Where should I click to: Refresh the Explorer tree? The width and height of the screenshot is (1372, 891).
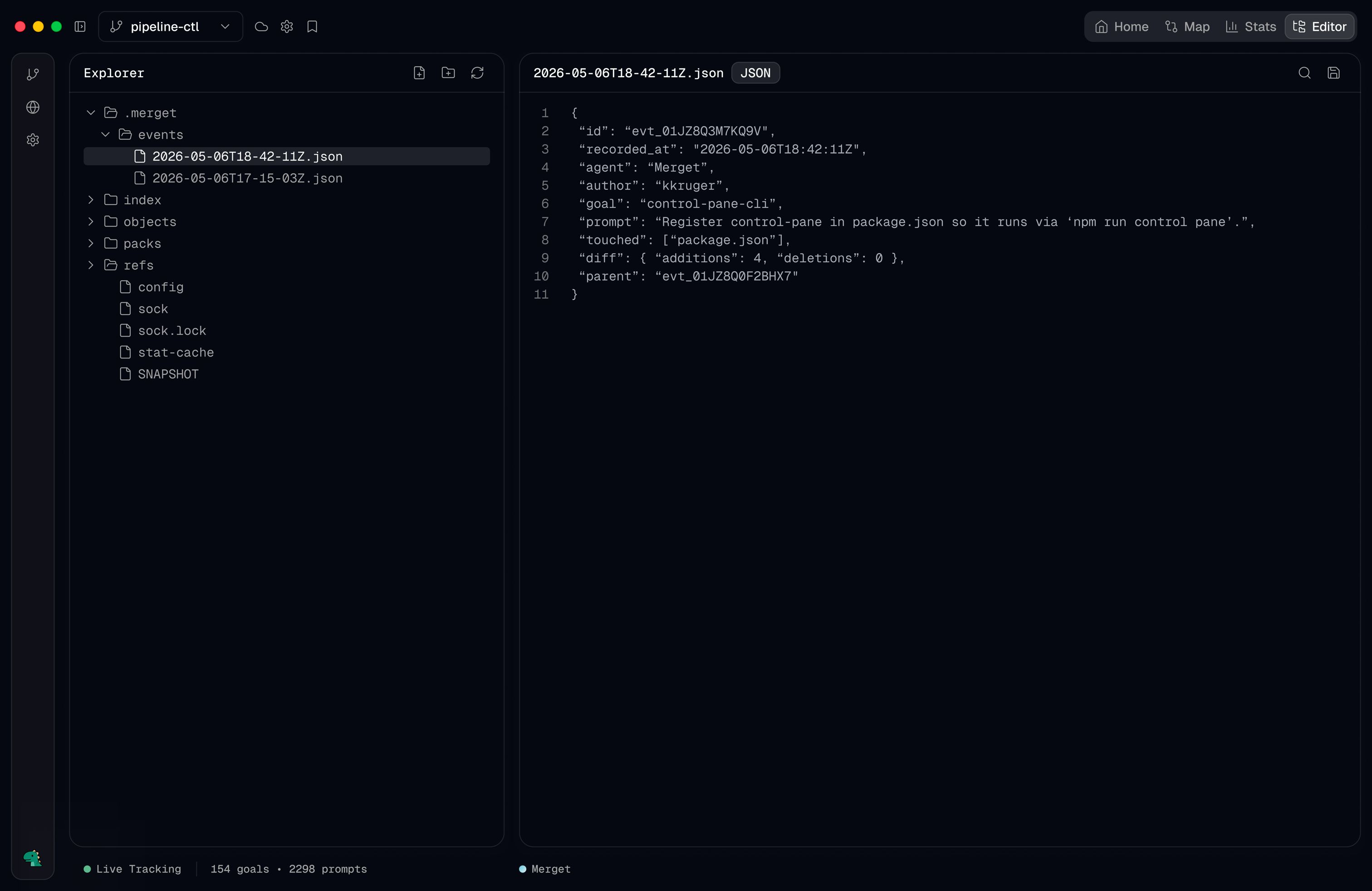click(x=477, y=73)
